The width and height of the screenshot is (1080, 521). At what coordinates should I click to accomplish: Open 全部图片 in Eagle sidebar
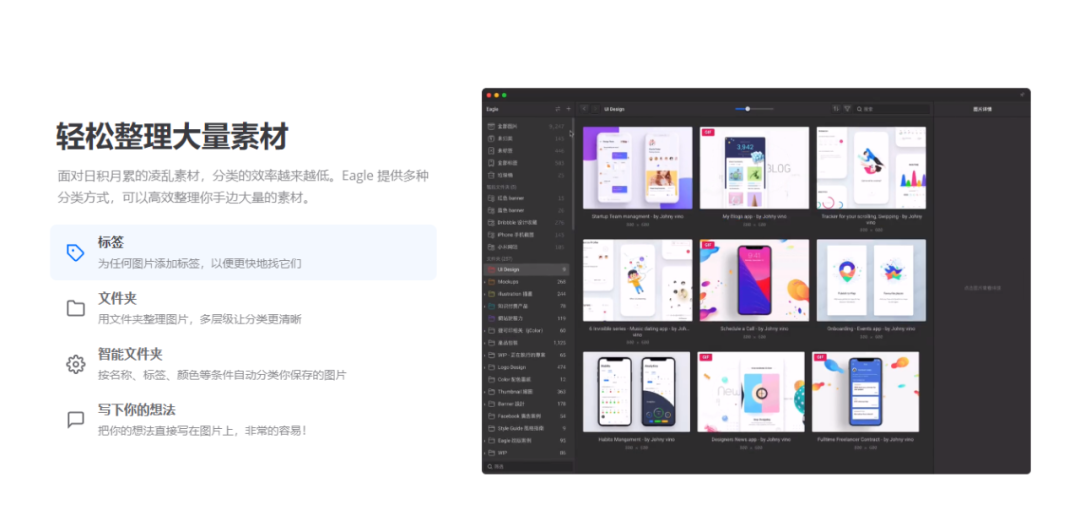tap(527, 126)
